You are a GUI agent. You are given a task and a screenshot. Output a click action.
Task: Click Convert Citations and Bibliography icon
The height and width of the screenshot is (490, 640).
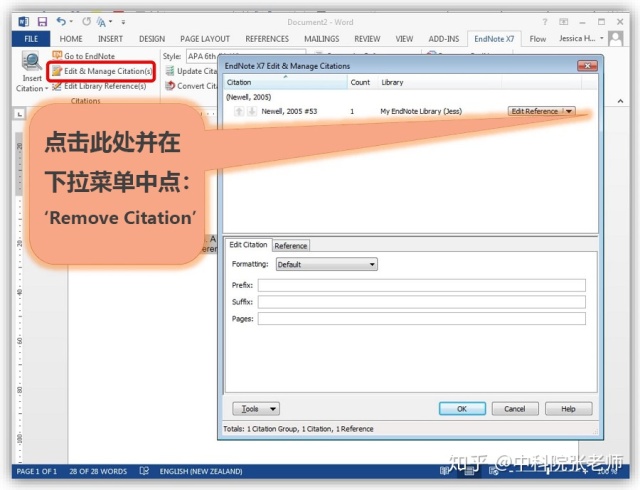tap(169, 86)
